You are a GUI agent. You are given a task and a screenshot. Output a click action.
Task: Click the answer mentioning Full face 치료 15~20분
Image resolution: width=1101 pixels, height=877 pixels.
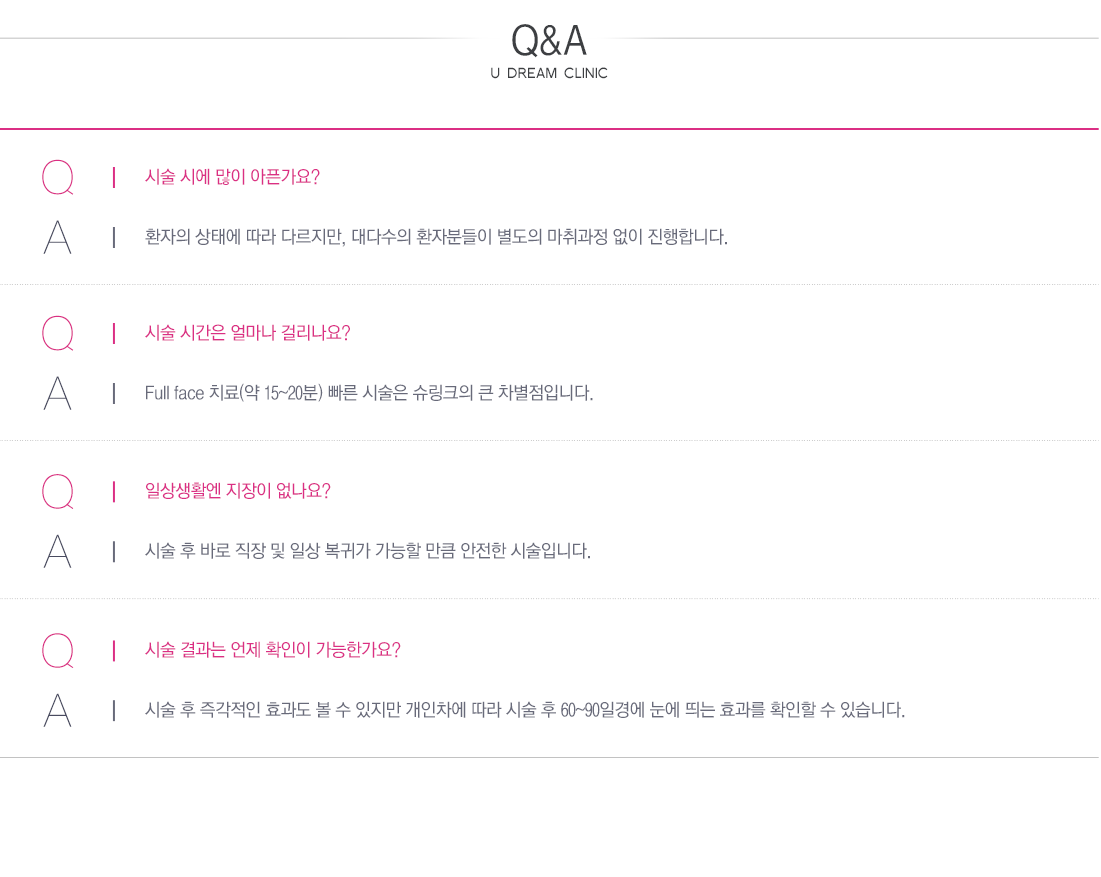(x=369, y=393)
